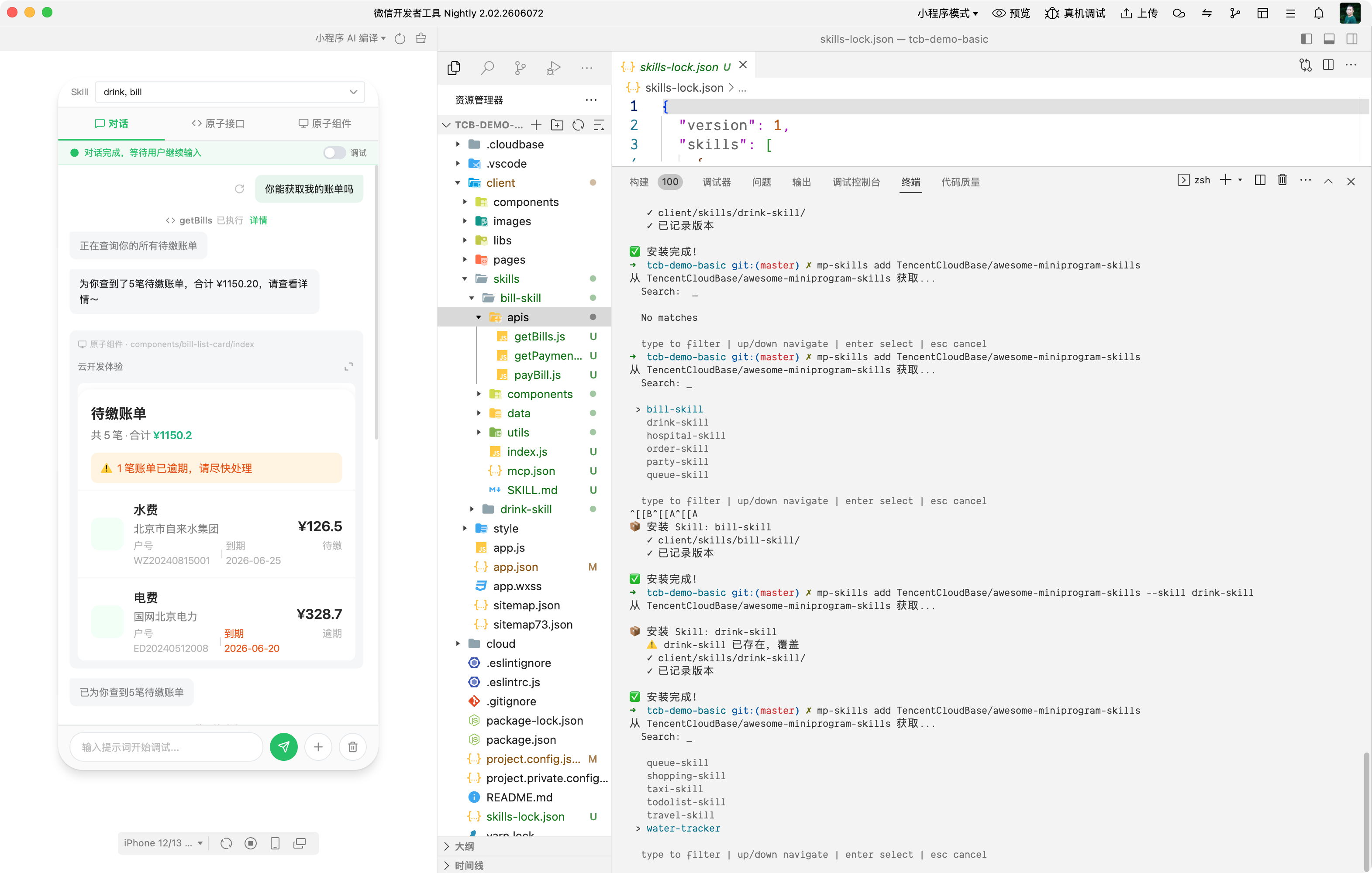Expand the 时间线 timeline section
Image resolution: width=1372 pixels, height=873 pixels.
point(524,866)
